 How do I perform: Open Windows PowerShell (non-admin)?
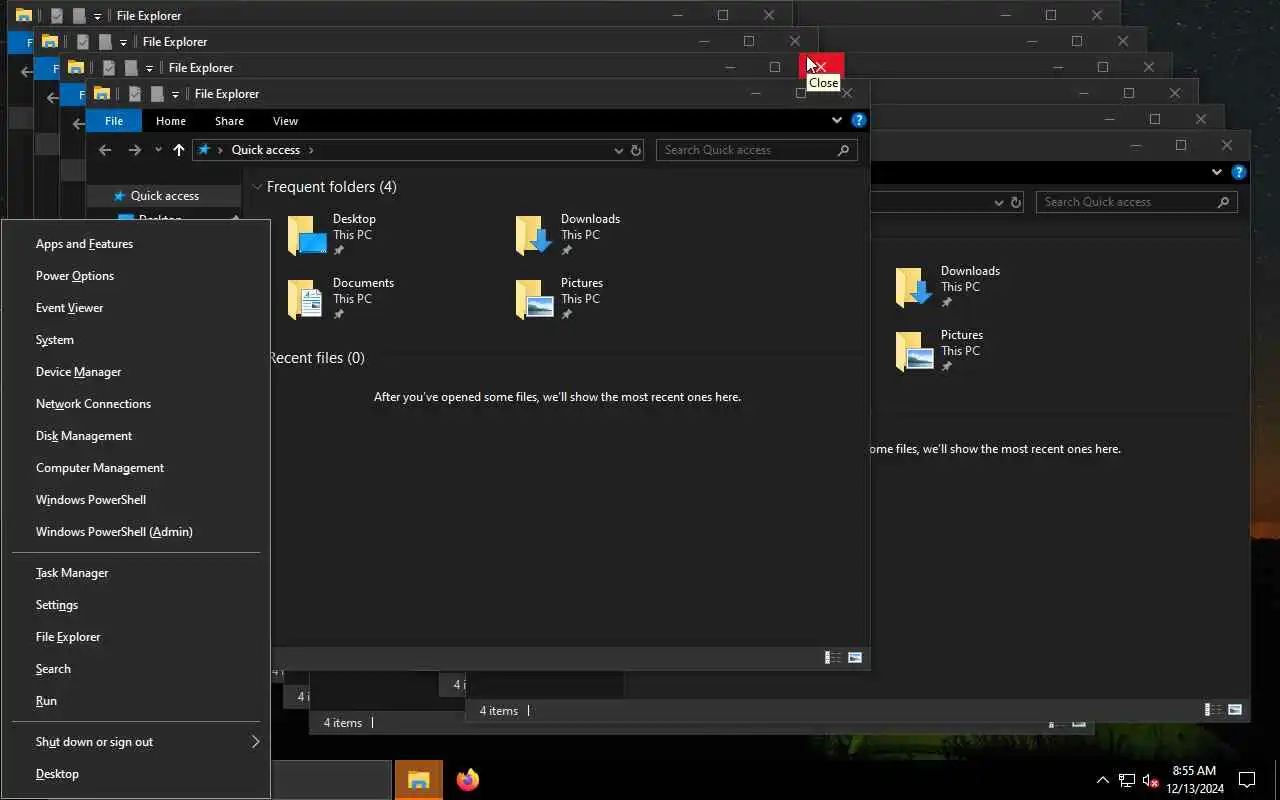136,500
